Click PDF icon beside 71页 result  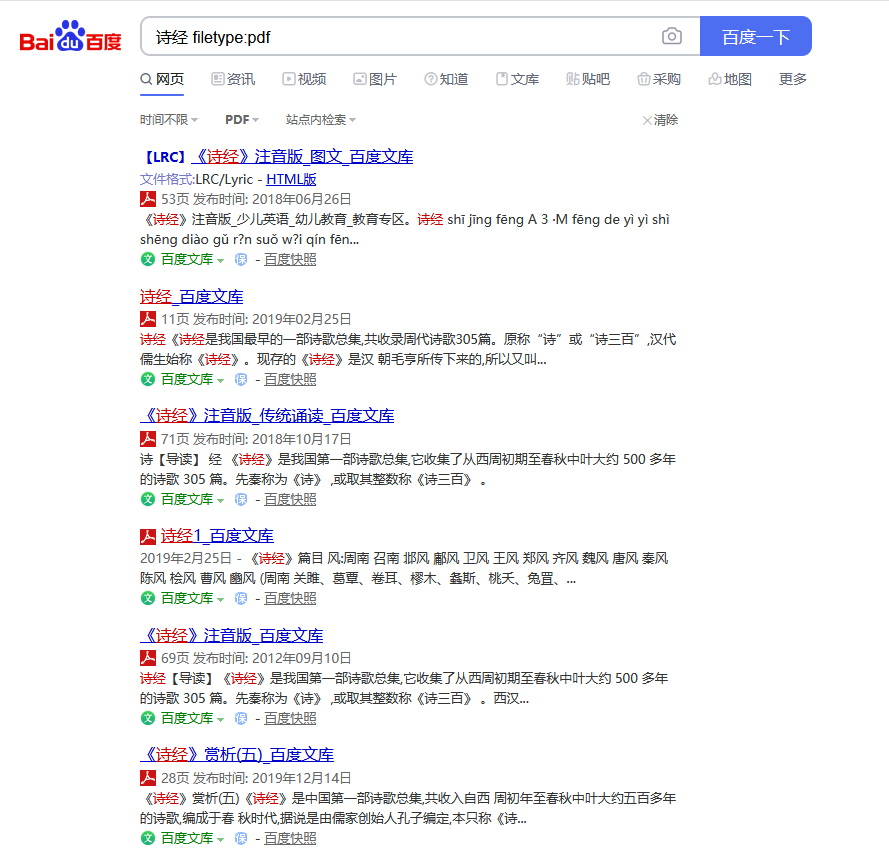pos(148,439)
